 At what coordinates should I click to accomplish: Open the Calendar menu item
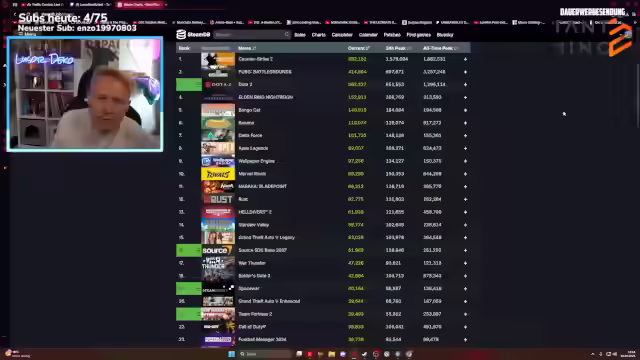click(368, 35)
